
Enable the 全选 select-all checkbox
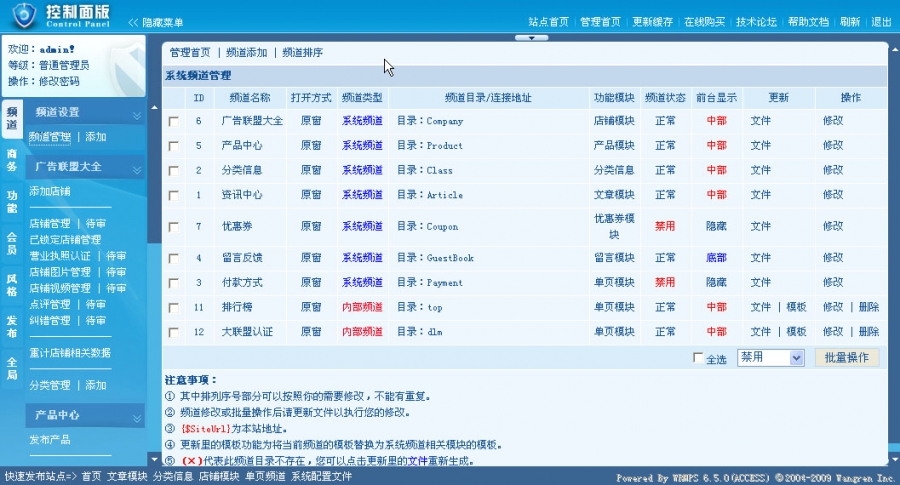click(x=698, y=358)
